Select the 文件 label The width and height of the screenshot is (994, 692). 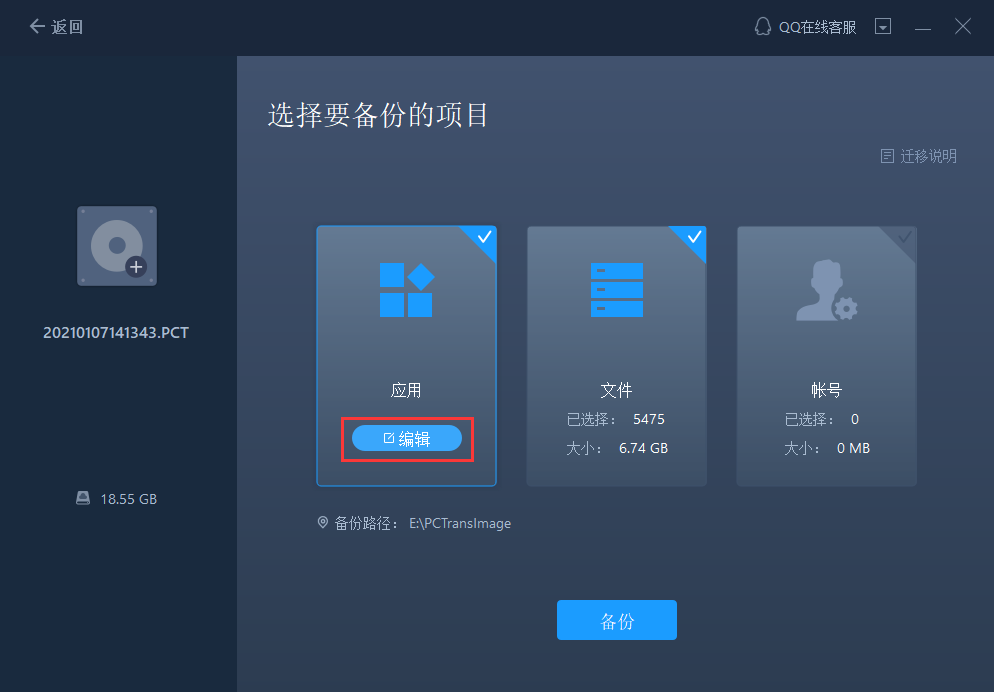(616, 390)
